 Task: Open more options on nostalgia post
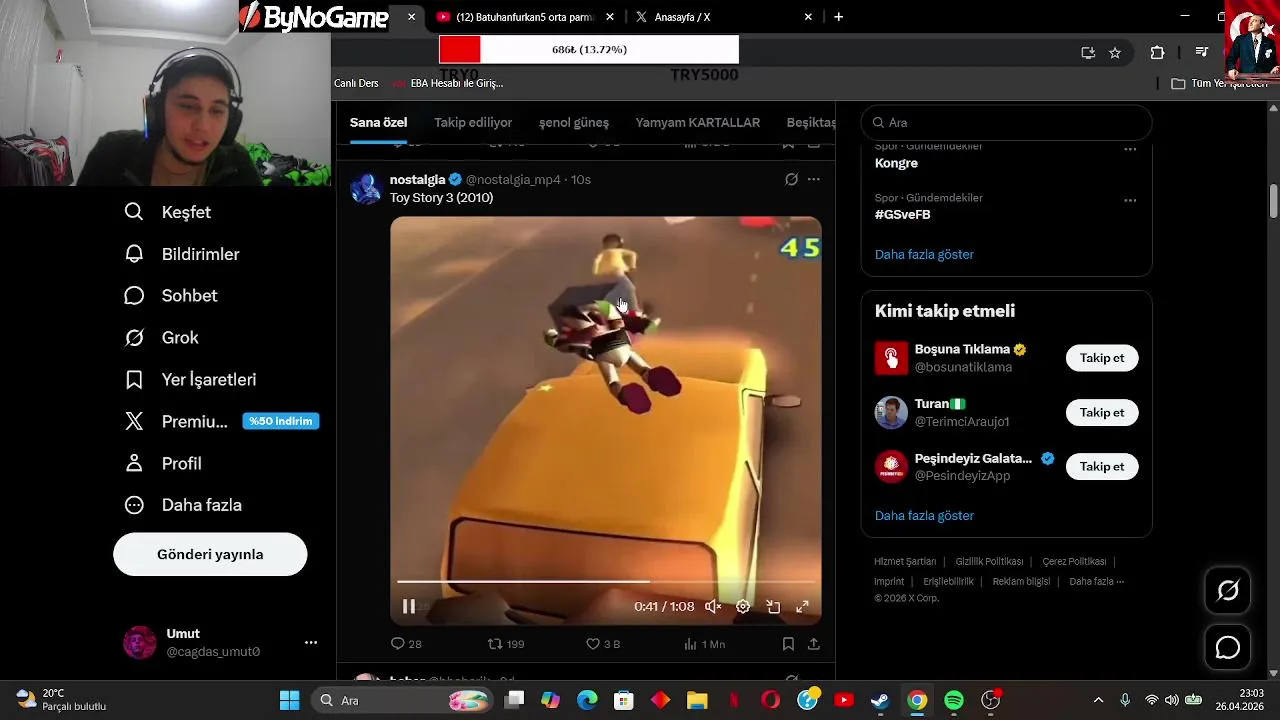click(814, 179)
